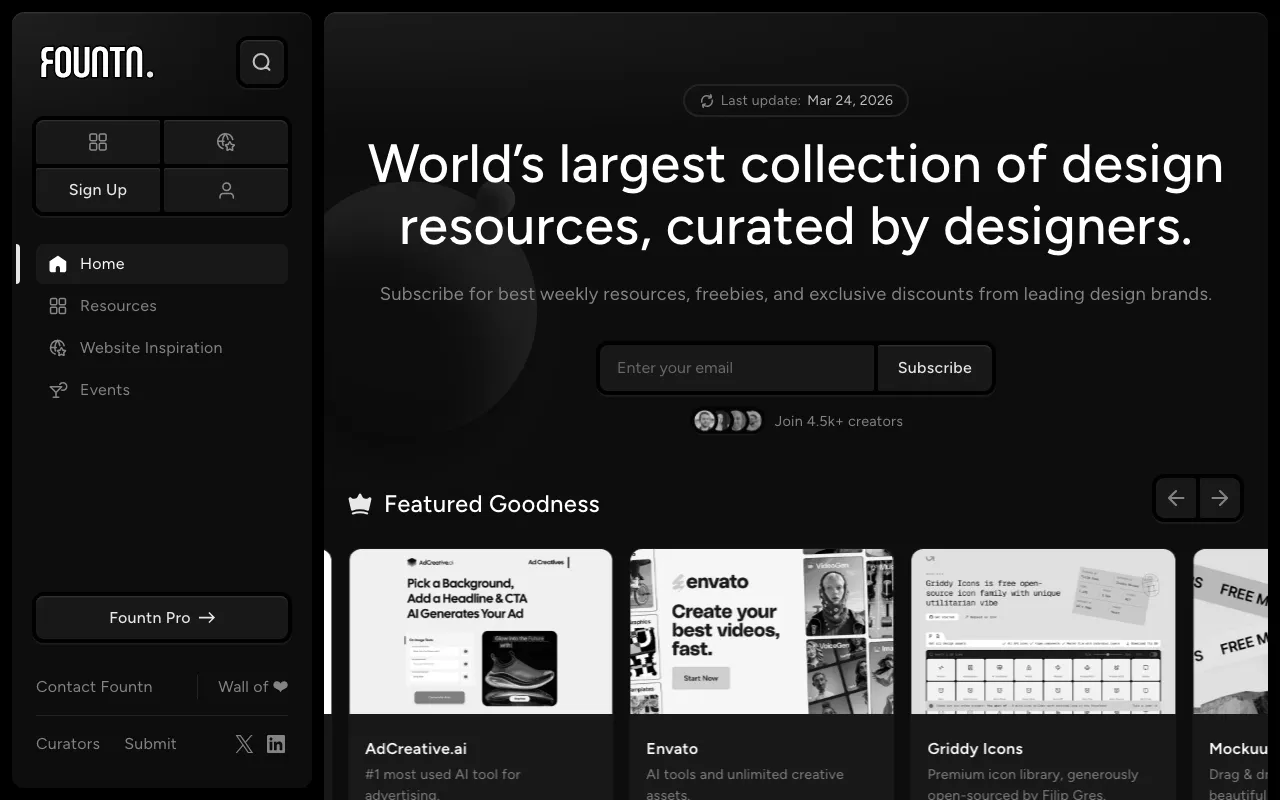1280x800 pixels.
Task: Click the Envato title text
Action: click(672, 748)
